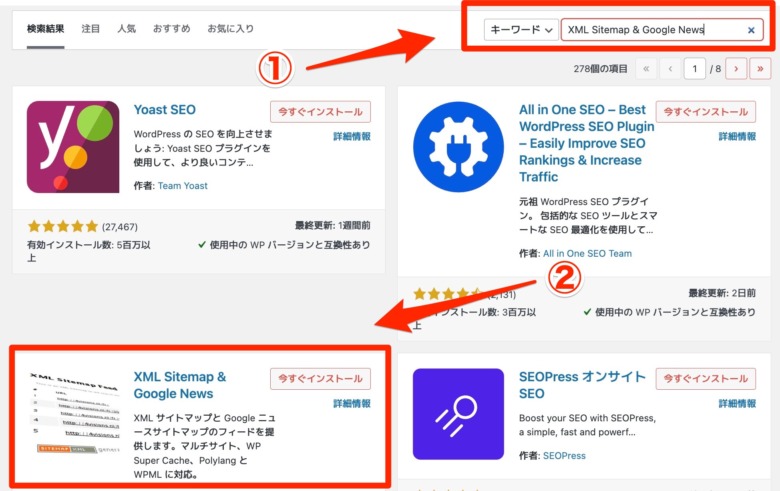Open the Yoast SEO plugin icon
The width and height of the screenshot is (780, 491).
pos(73,147)
